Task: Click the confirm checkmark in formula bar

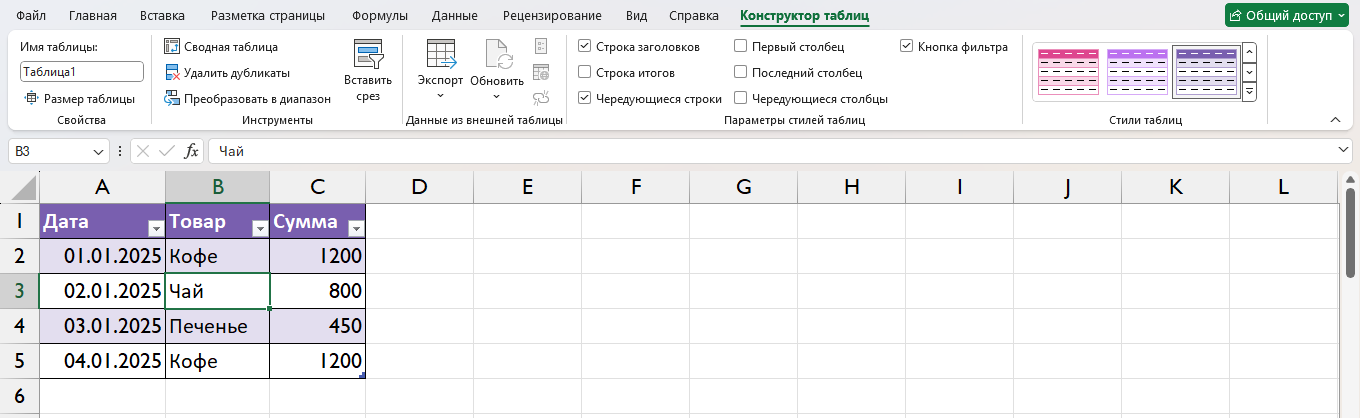Action: [167, 151]
